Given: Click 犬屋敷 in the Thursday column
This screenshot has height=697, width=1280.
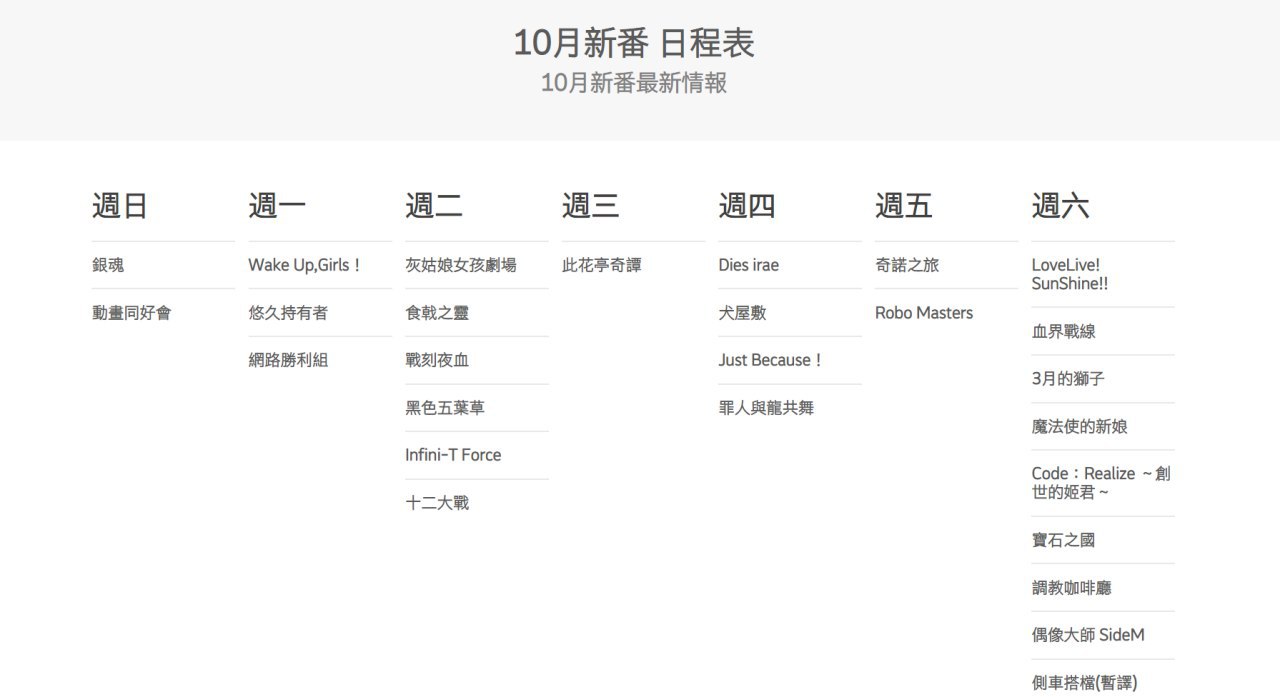Looking at the screenshot, I should (x=742, y=313).
